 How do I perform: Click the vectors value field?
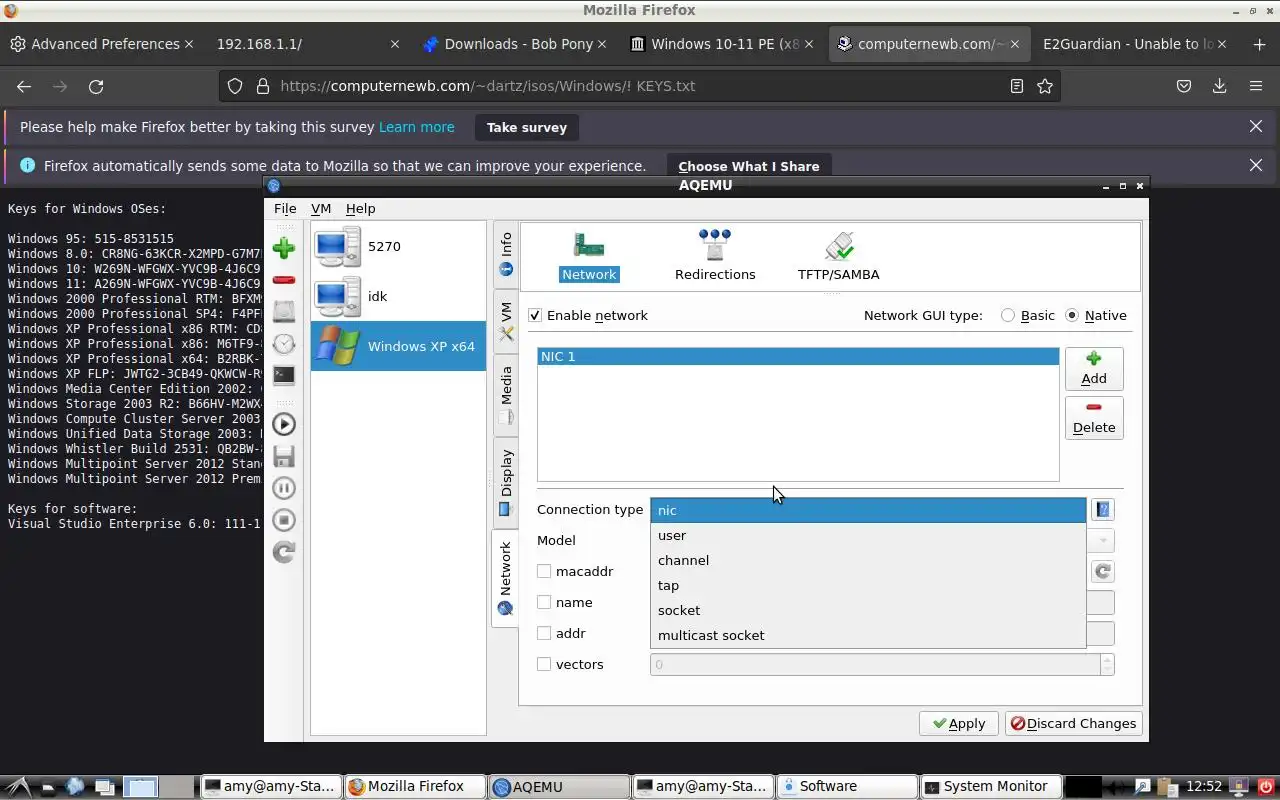pos(875,664)
